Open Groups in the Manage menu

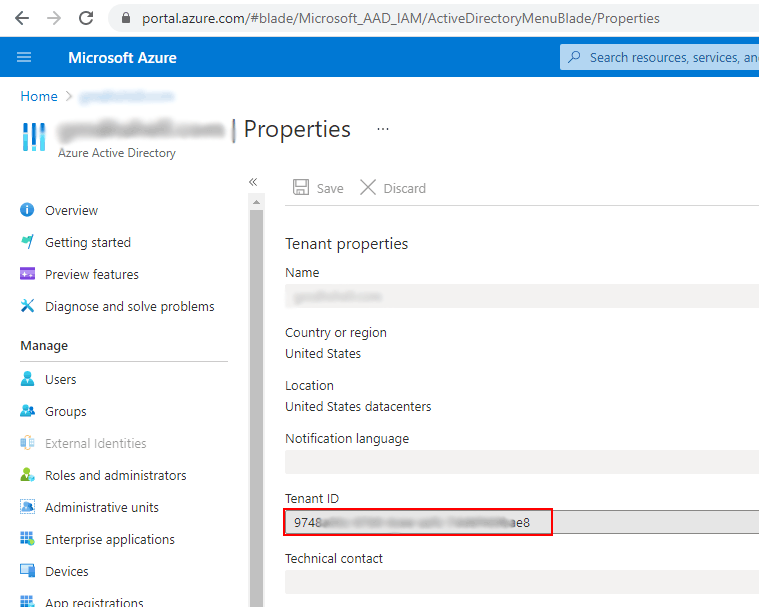66,412
